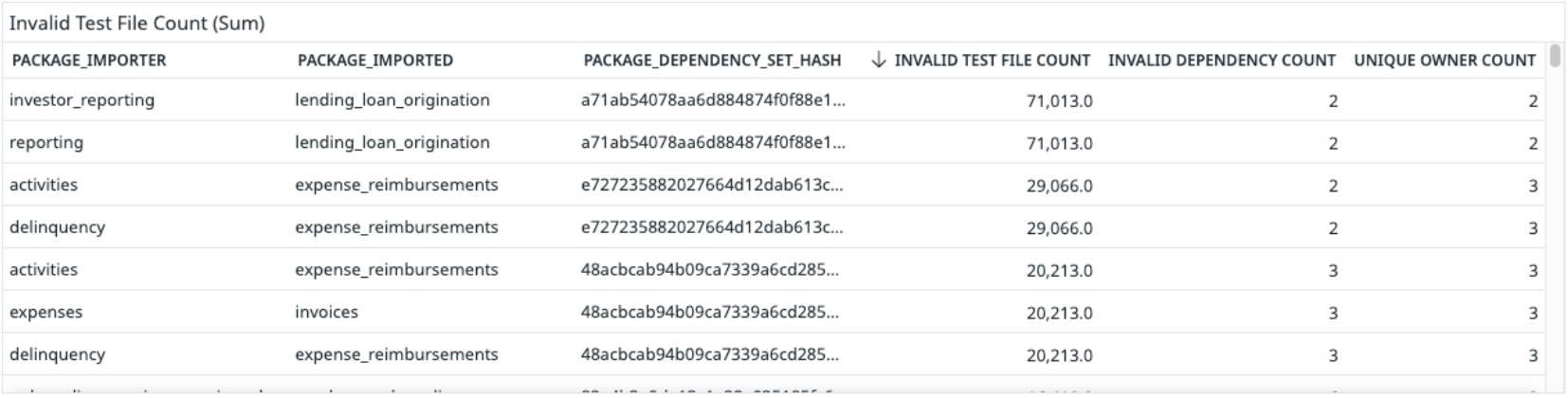Sort by PACKAGE_IMPORTED column header
The width and height of the screenshot is (1568, 398).
[x=375, y=61]
